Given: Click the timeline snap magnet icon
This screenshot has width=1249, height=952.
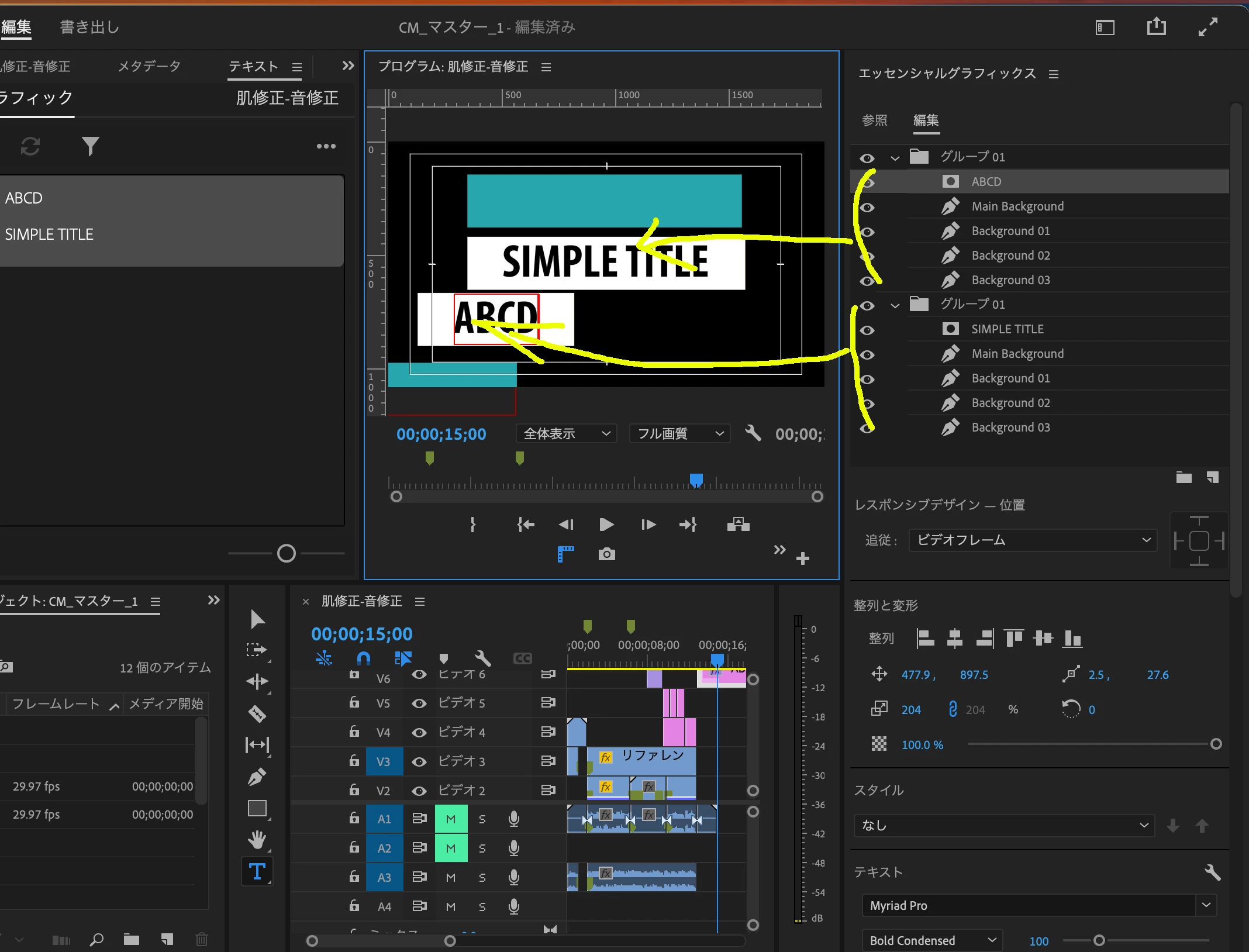Looking at the screenshot, I should (363, 659).
